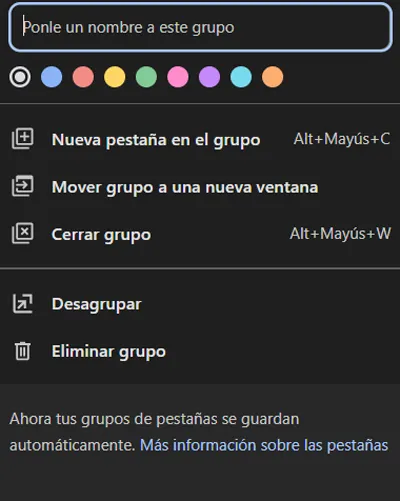
Task: Click the text 'Ahora tus grupos de pestañas se guardan'
Action: (154, 419)
